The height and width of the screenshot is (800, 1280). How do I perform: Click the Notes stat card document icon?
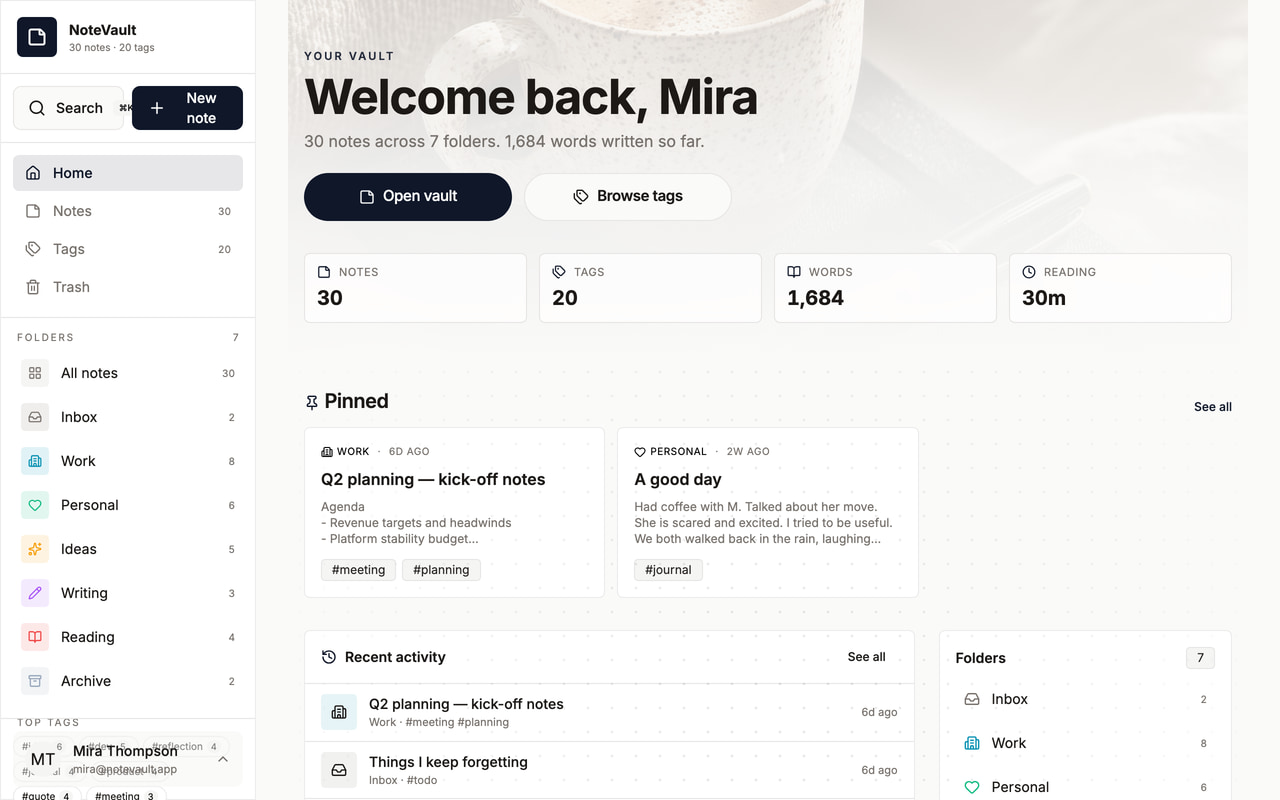[x=324, y=272]
